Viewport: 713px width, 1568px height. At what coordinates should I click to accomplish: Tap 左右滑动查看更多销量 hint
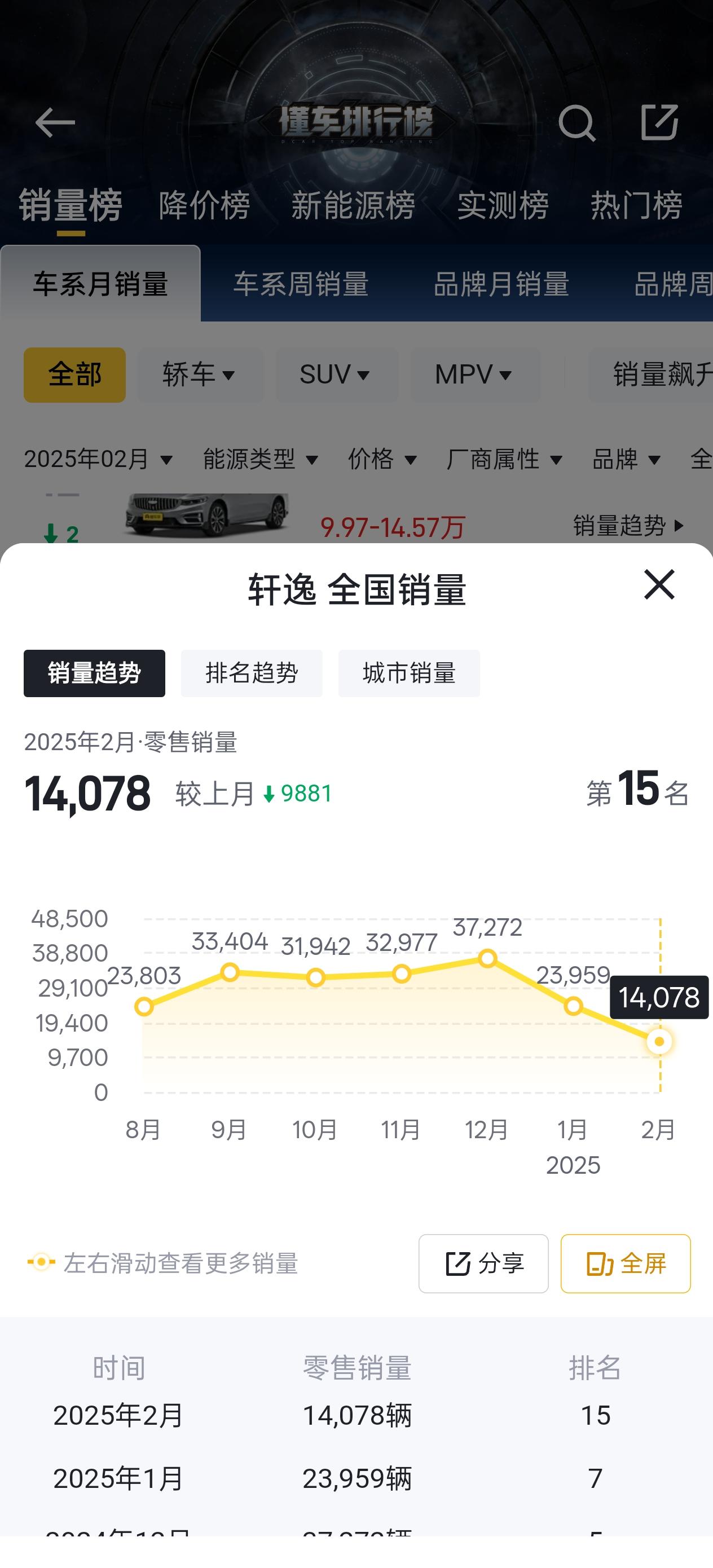click(x=162, y=1263)
